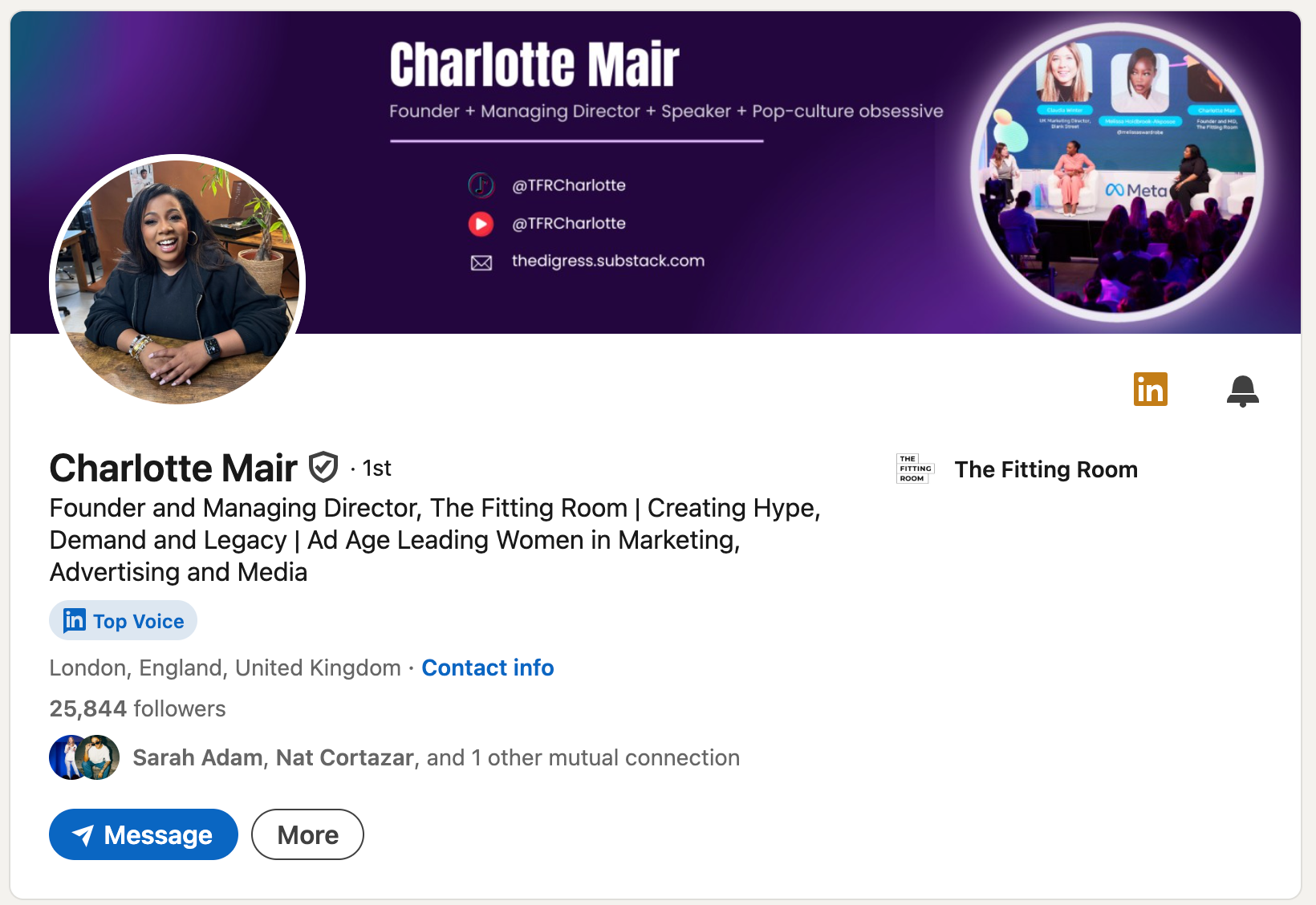This screenshot has width=1316, height=905.
Task: Click The Fitting Room company name
Action: click(1046, 469)
